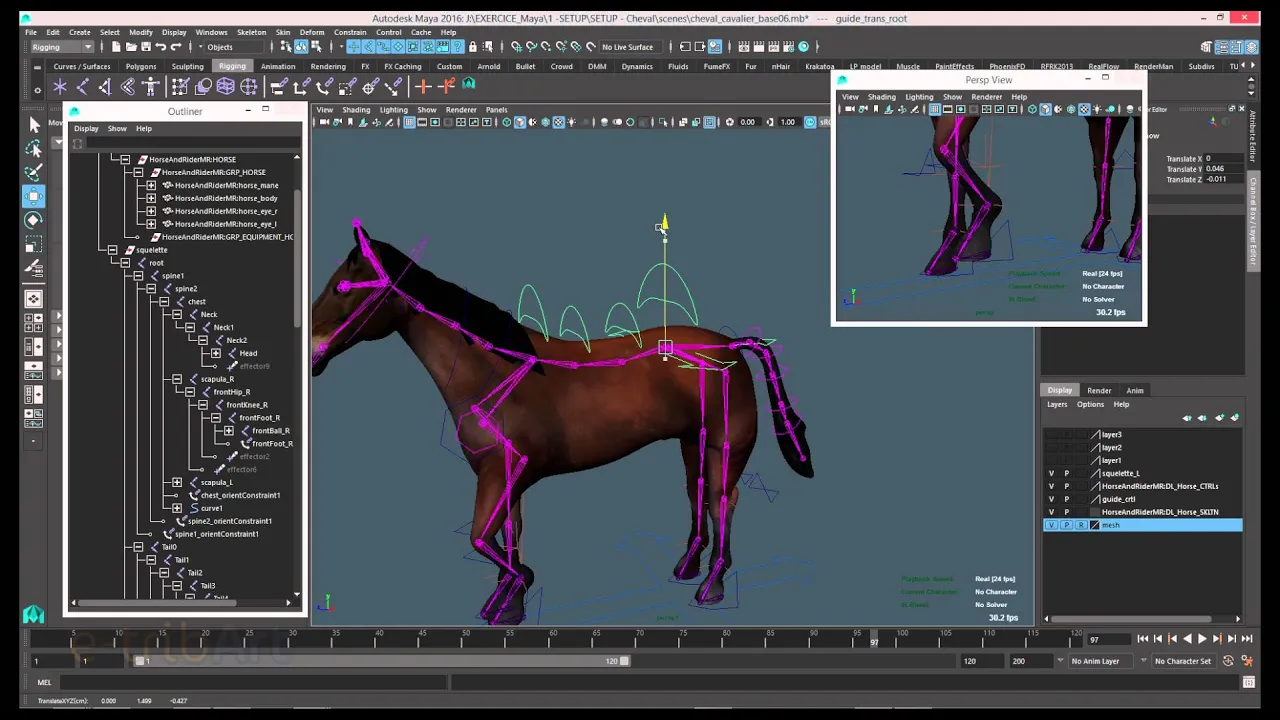Click create layer from selected icon
The height and width of the screenshot is (720, 1280).
1234,418
